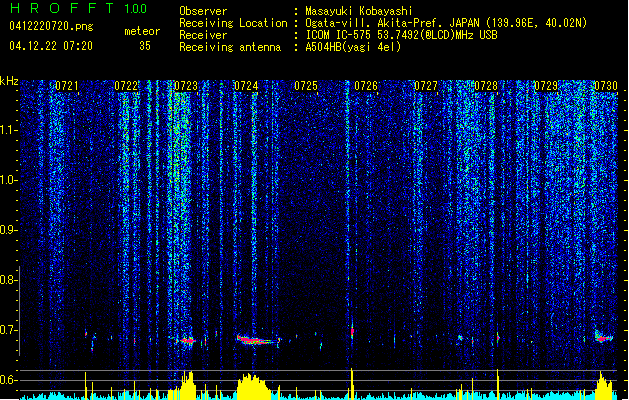
Task: Select the ICOM IC-575 receiver text
Action: click(x=401, y=35)
